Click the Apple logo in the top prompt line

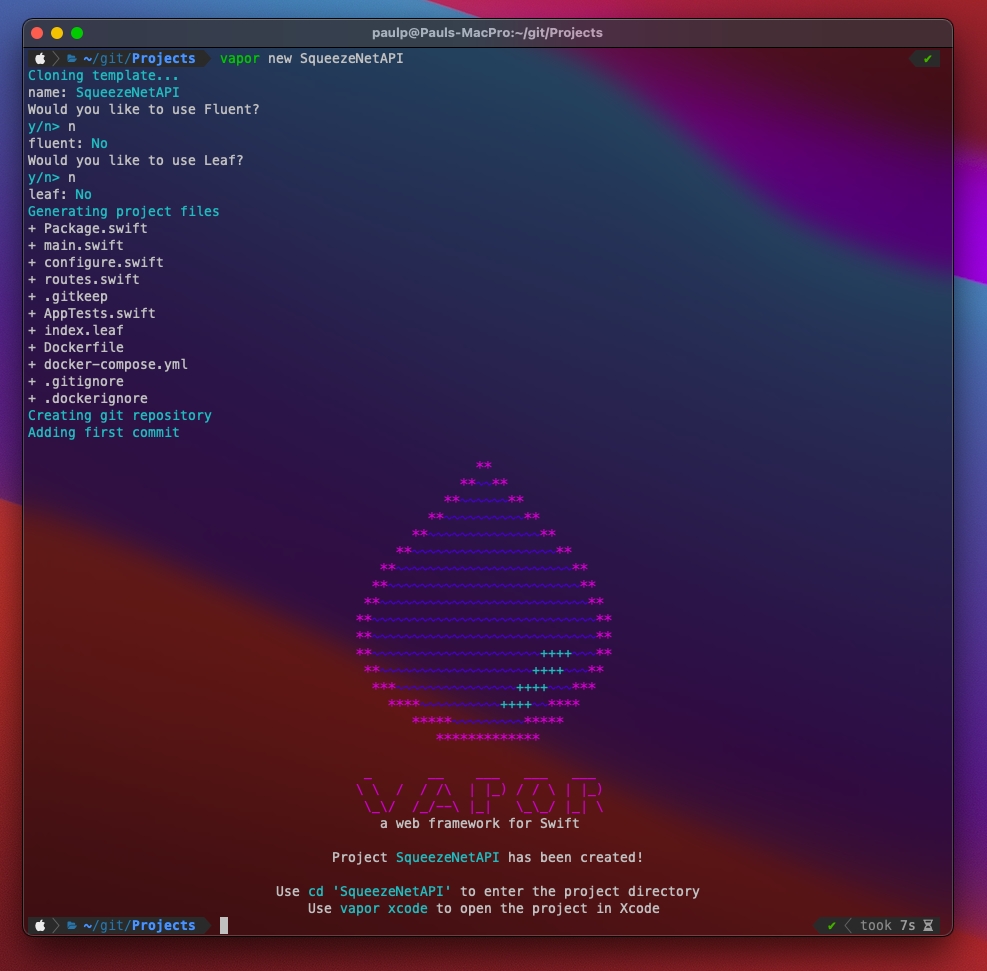[x=40, y=59]
